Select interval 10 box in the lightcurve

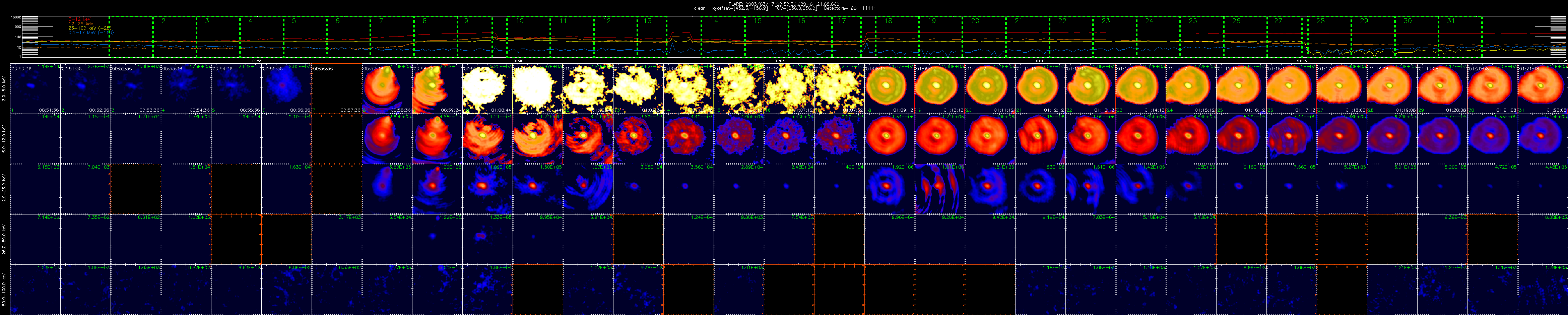coord(528,37)
